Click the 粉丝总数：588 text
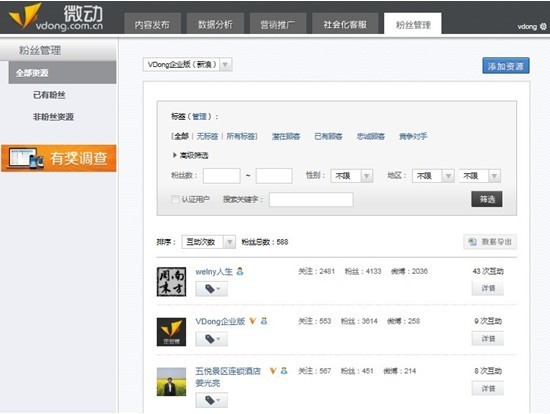 pos(265,242)
